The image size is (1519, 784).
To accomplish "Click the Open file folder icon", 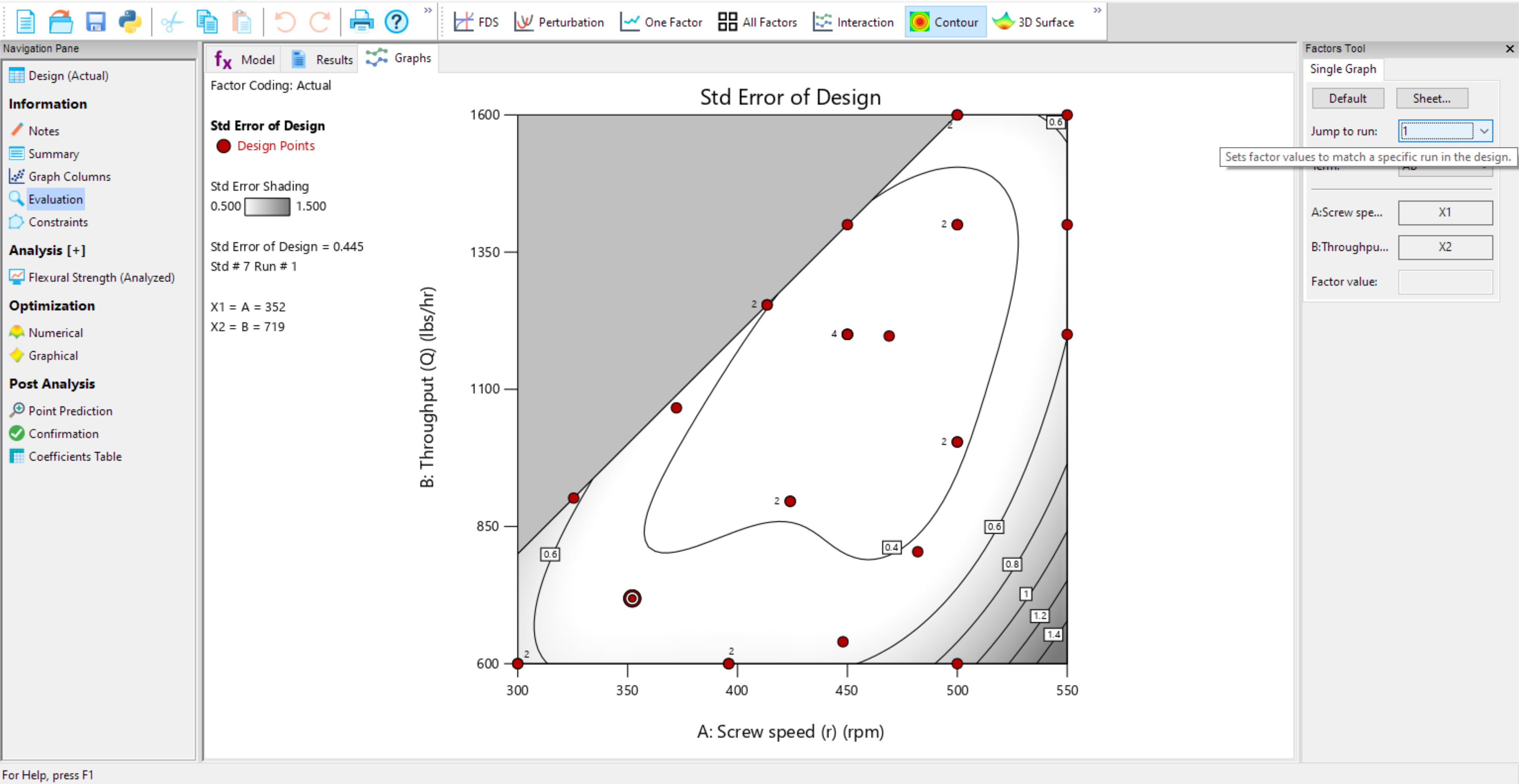I will pos(61,22).
